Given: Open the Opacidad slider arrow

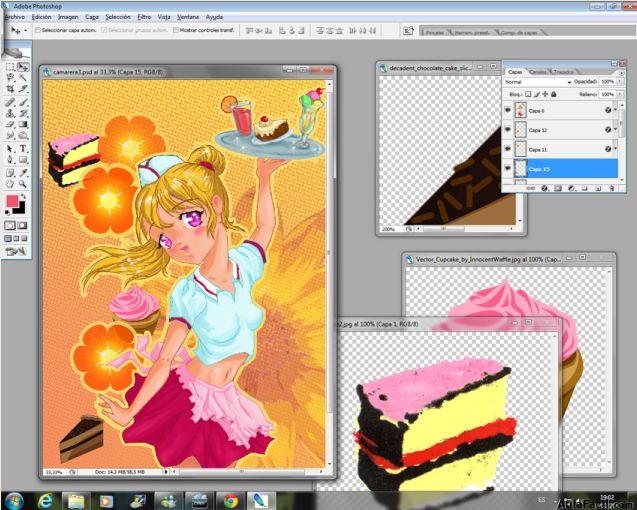Looking at the screenshot, I should 620,82.
